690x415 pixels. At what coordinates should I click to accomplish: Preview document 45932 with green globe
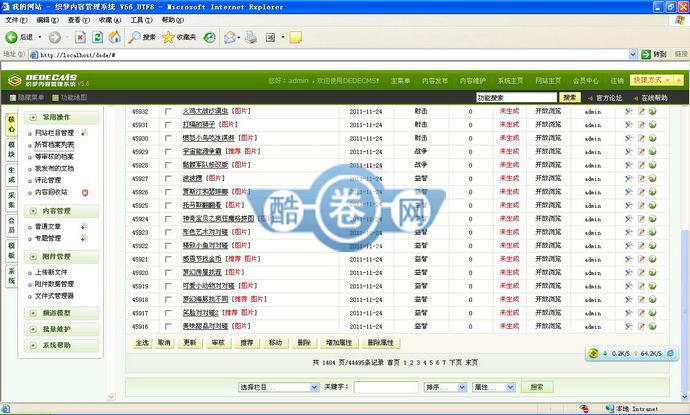point(653,111)
